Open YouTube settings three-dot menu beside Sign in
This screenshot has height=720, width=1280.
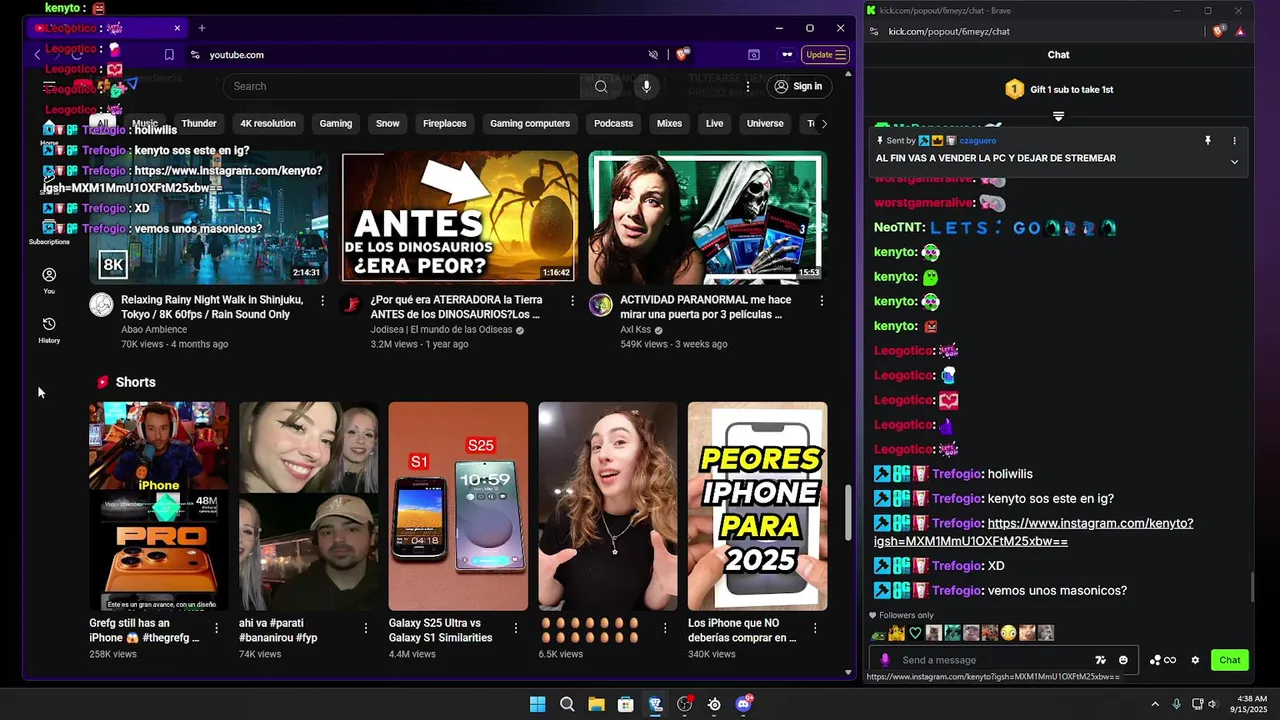coord(747,87)
